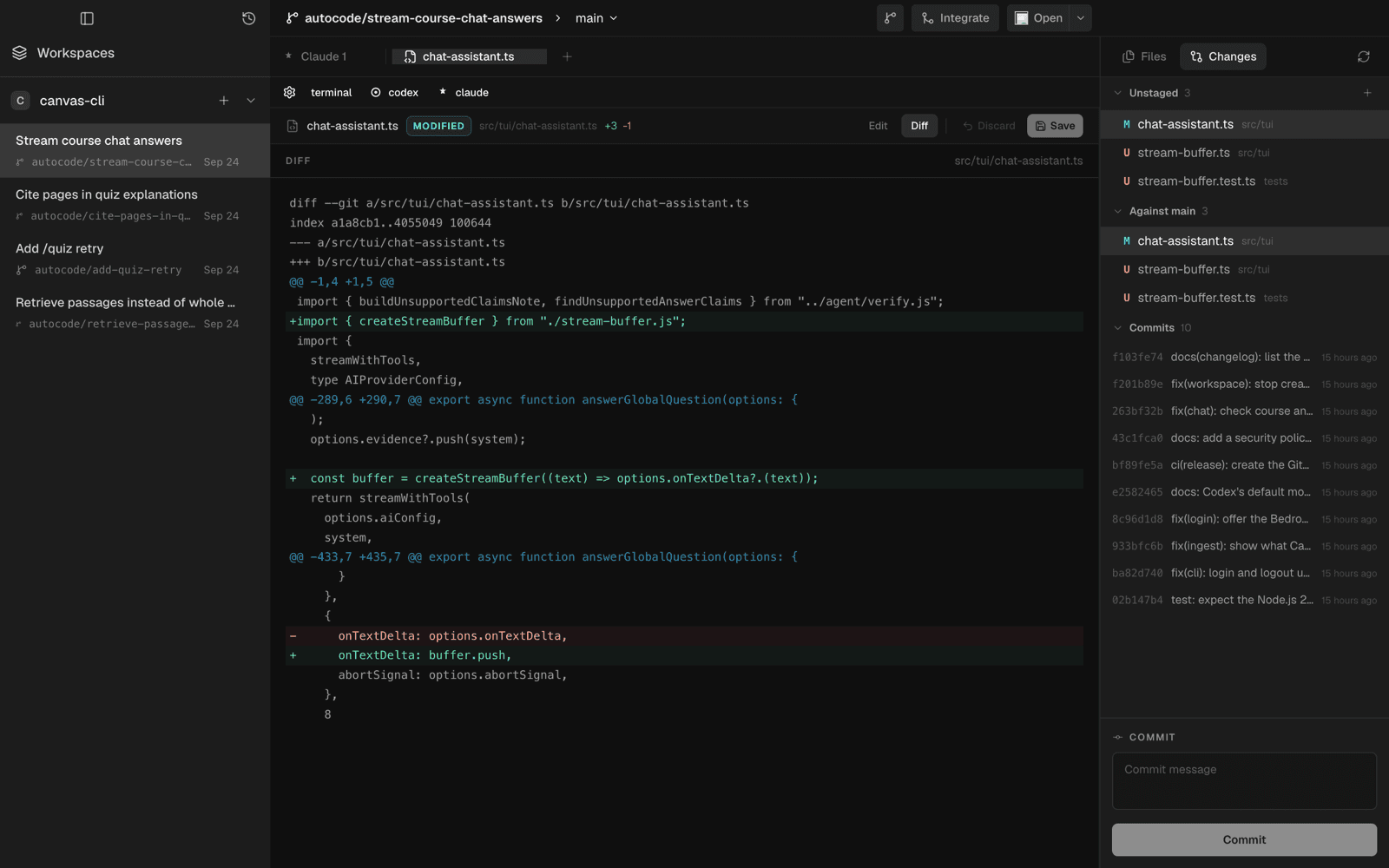
Task: Select unstaged stream-buffer.ts file
Action: click(x=1244, y=153)
